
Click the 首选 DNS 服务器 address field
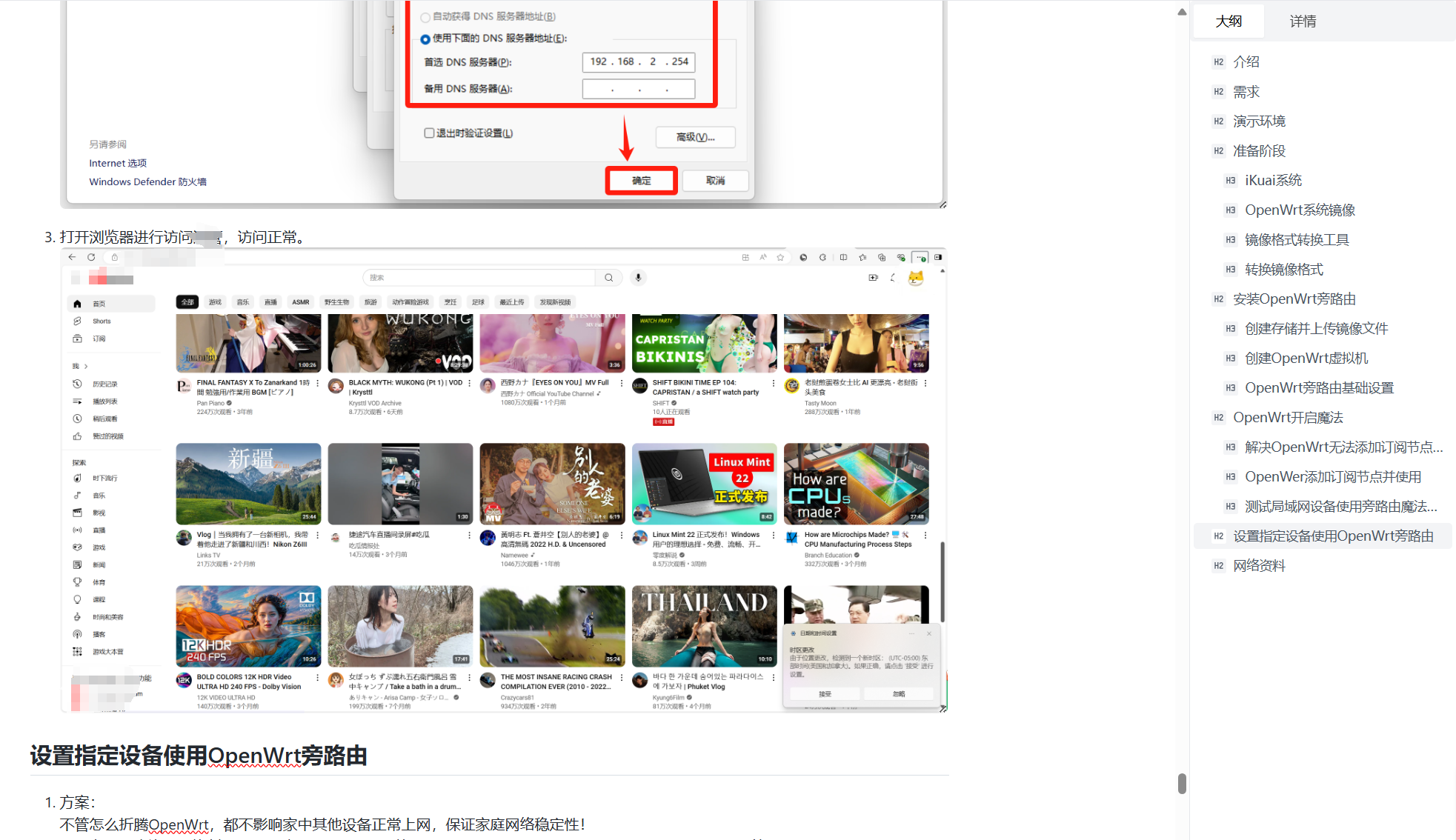pos(639,62)
